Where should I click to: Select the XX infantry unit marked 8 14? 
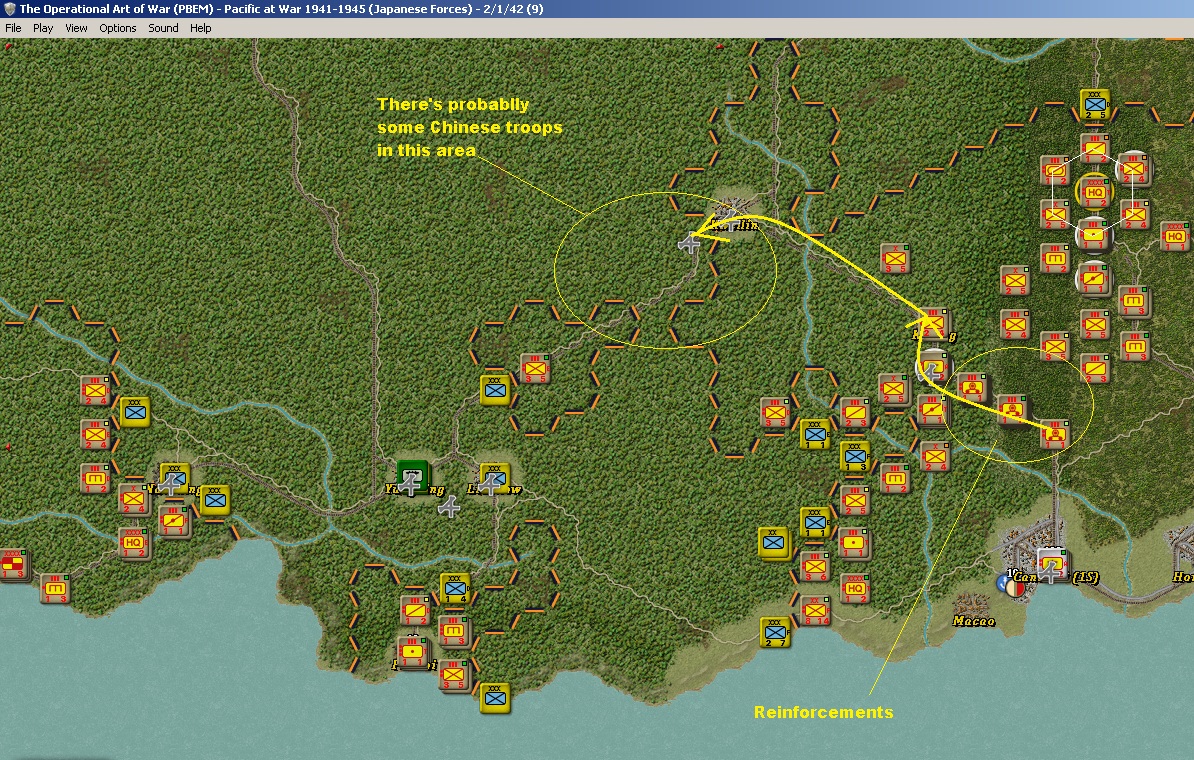[x=816, y=611]
